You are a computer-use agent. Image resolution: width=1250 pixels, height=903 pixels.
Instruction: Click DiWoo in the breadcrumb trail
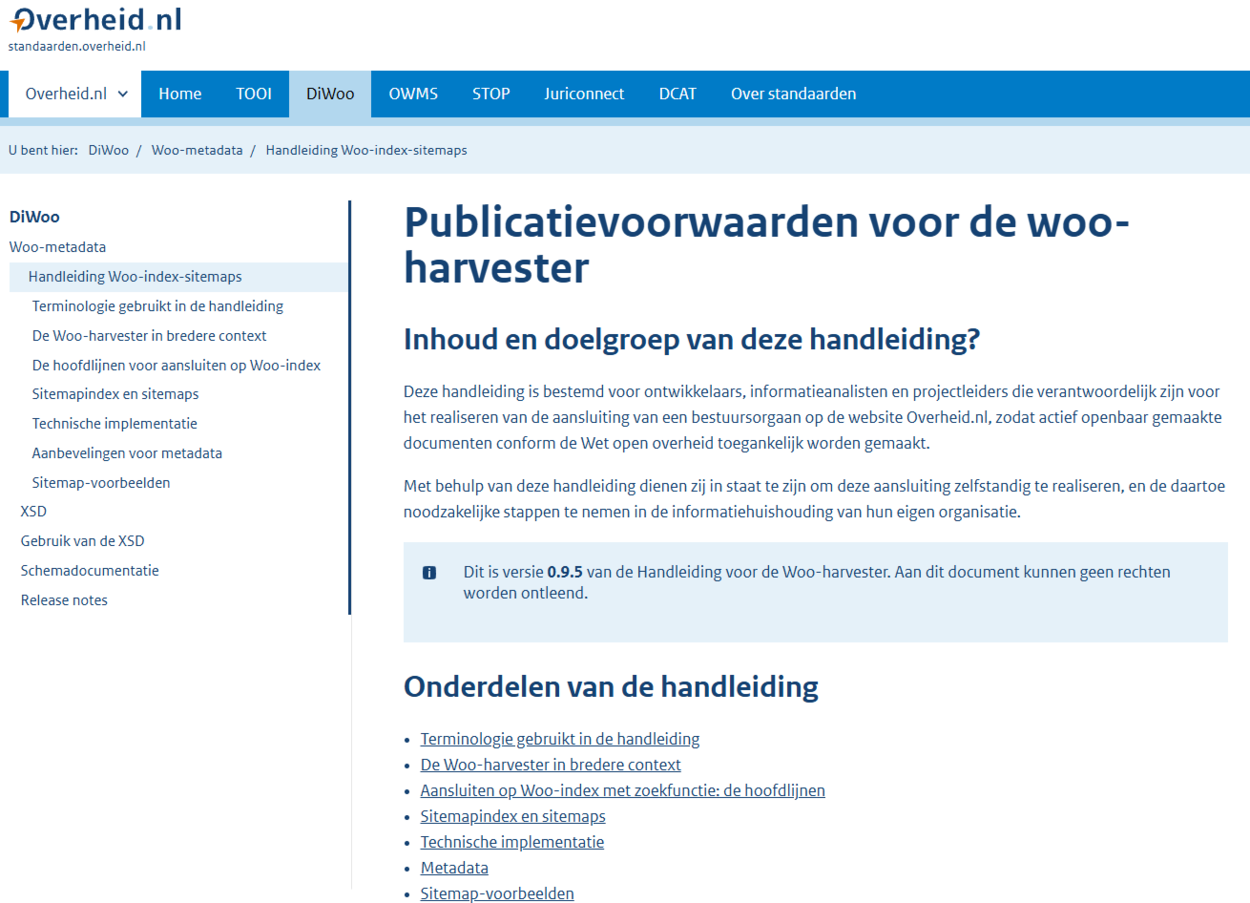click(x=108, y=150)
